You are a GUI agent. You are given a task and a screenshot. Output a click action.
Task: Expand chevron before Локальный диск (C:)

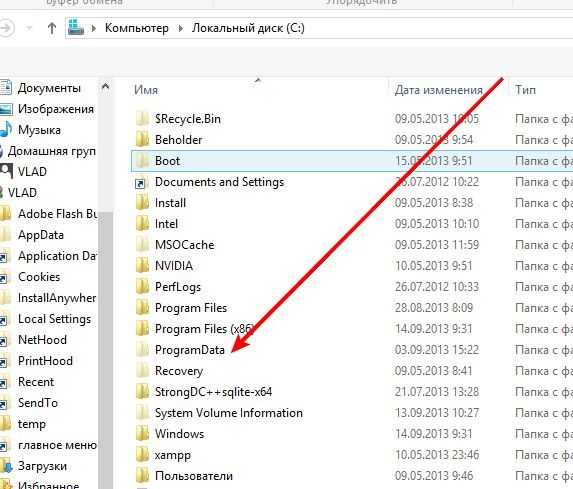(x=181, y=28)
